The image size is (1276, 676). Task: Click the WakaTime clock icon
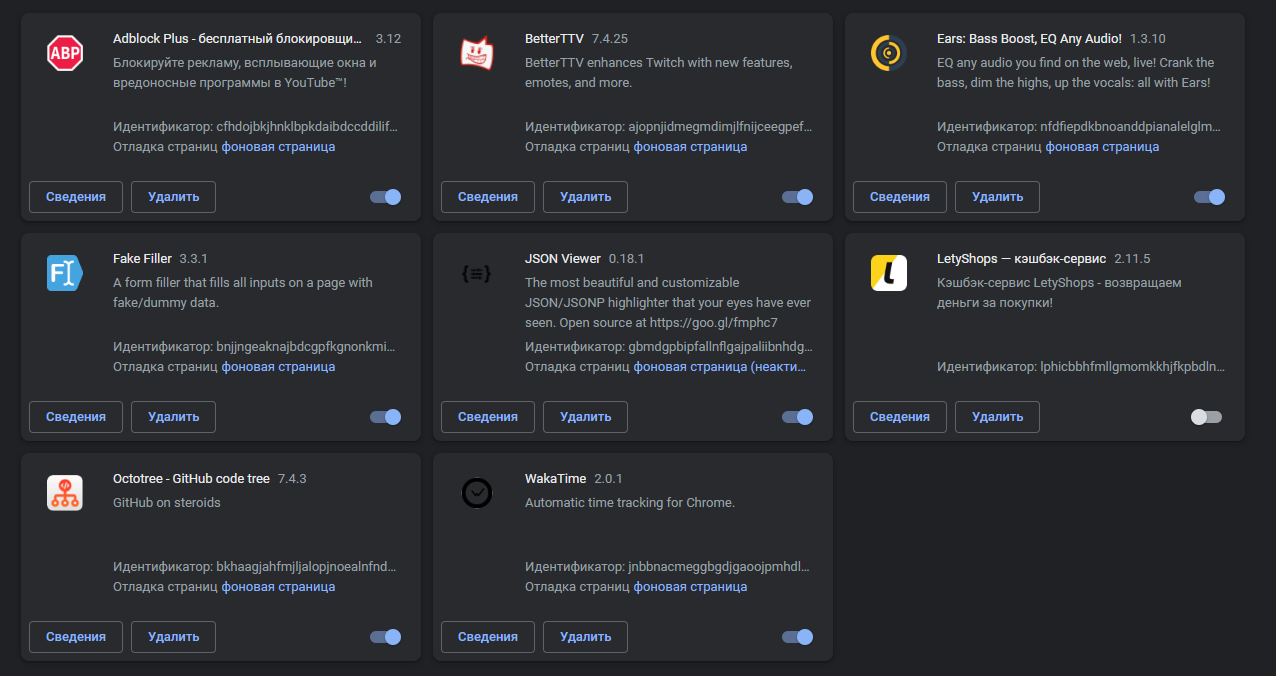[477, 493]
